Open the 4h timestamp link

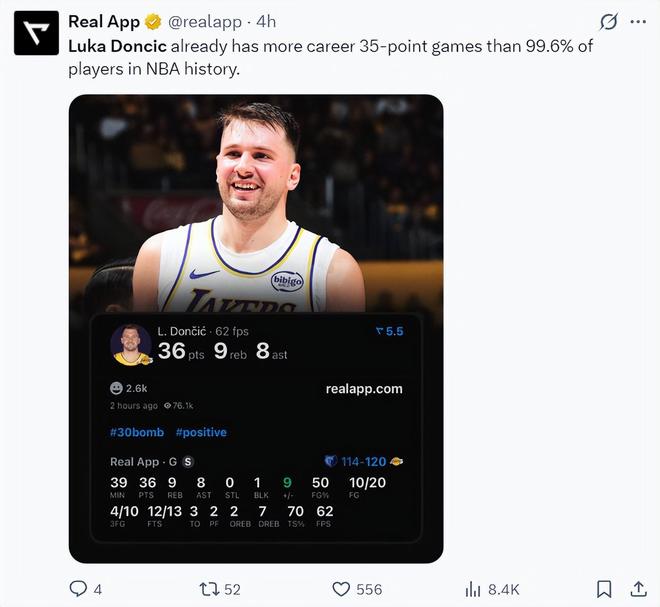tap(267, 21)
